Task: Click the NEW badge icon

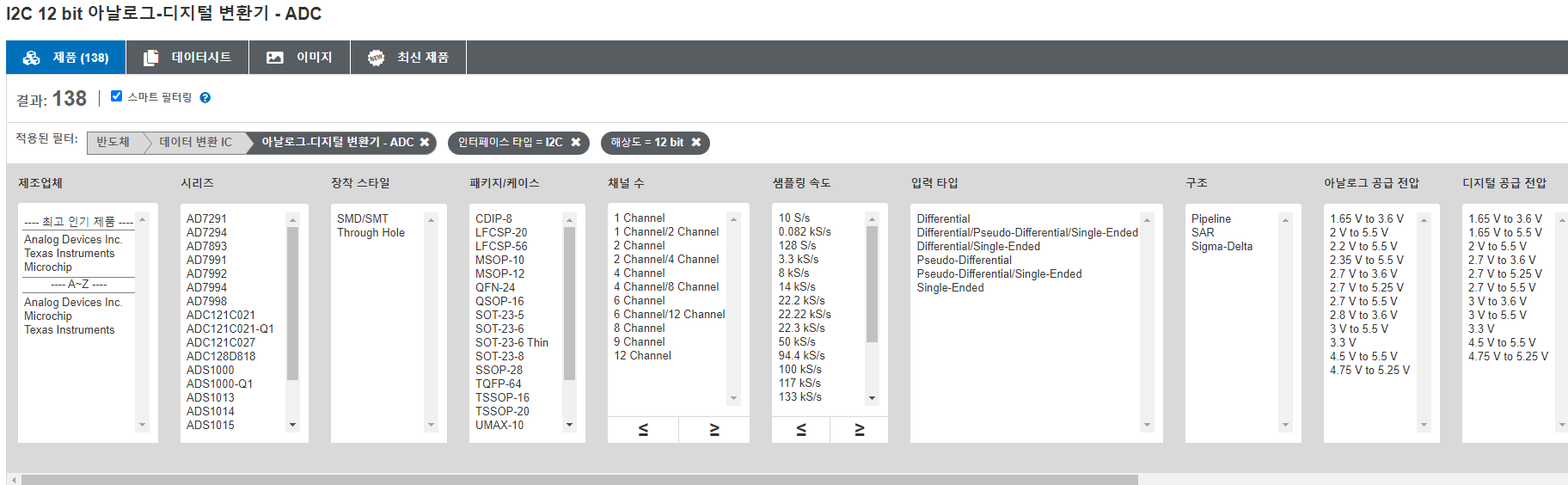Action: pyautogui.click(x=376, y=58)
